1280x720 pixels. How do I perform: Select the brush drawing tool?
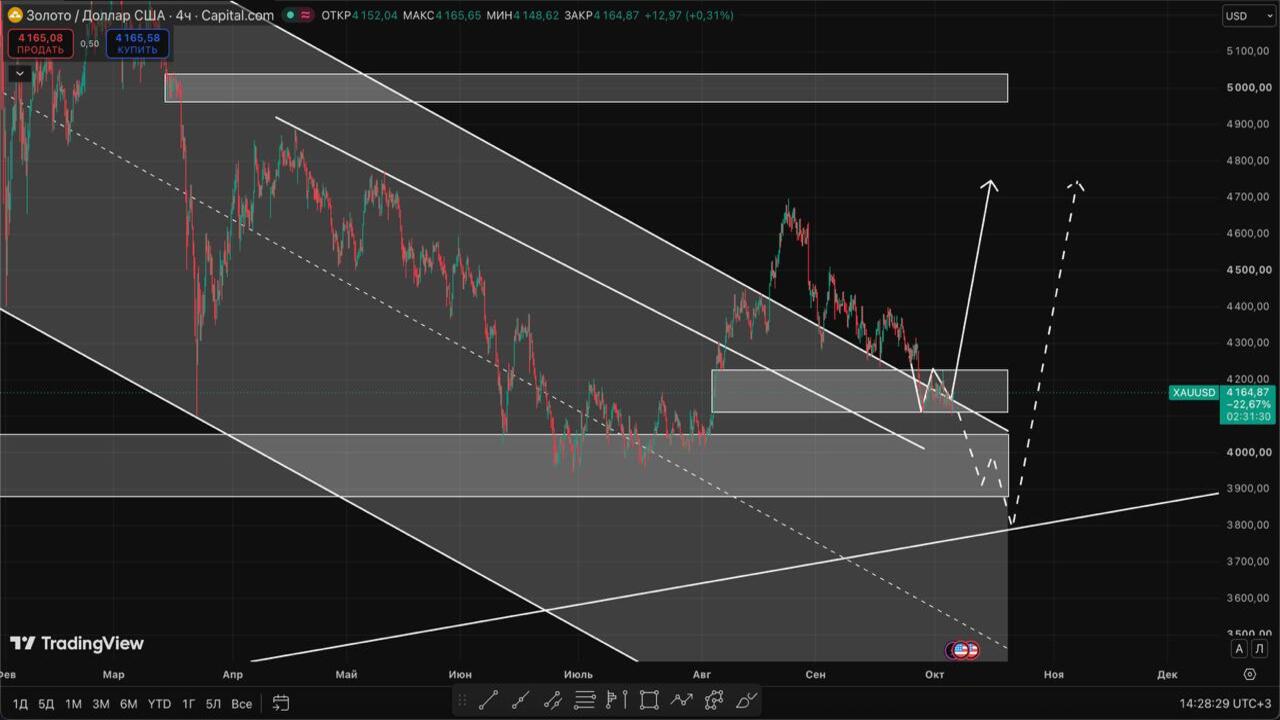(746, 700)
